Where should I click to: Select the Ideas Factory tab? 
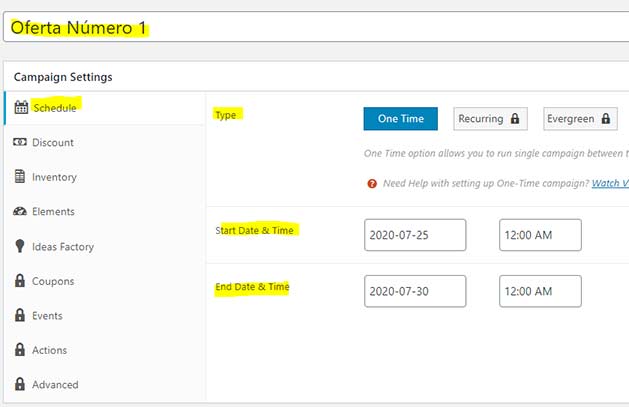104,246
